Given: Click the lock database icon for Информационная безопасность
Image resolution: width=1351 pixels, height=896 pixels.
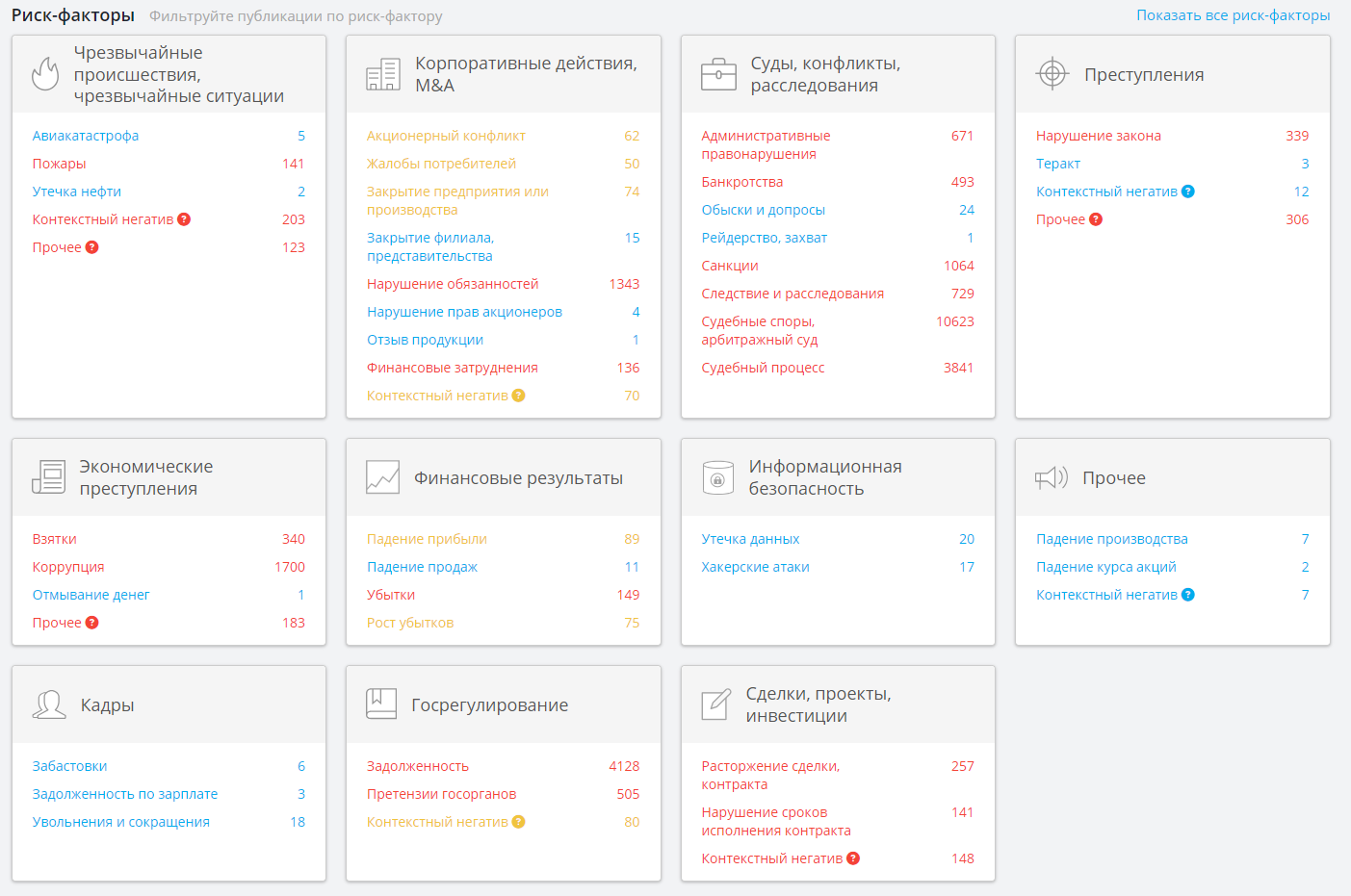Looking at the screenshot, I should click(717, 477).
